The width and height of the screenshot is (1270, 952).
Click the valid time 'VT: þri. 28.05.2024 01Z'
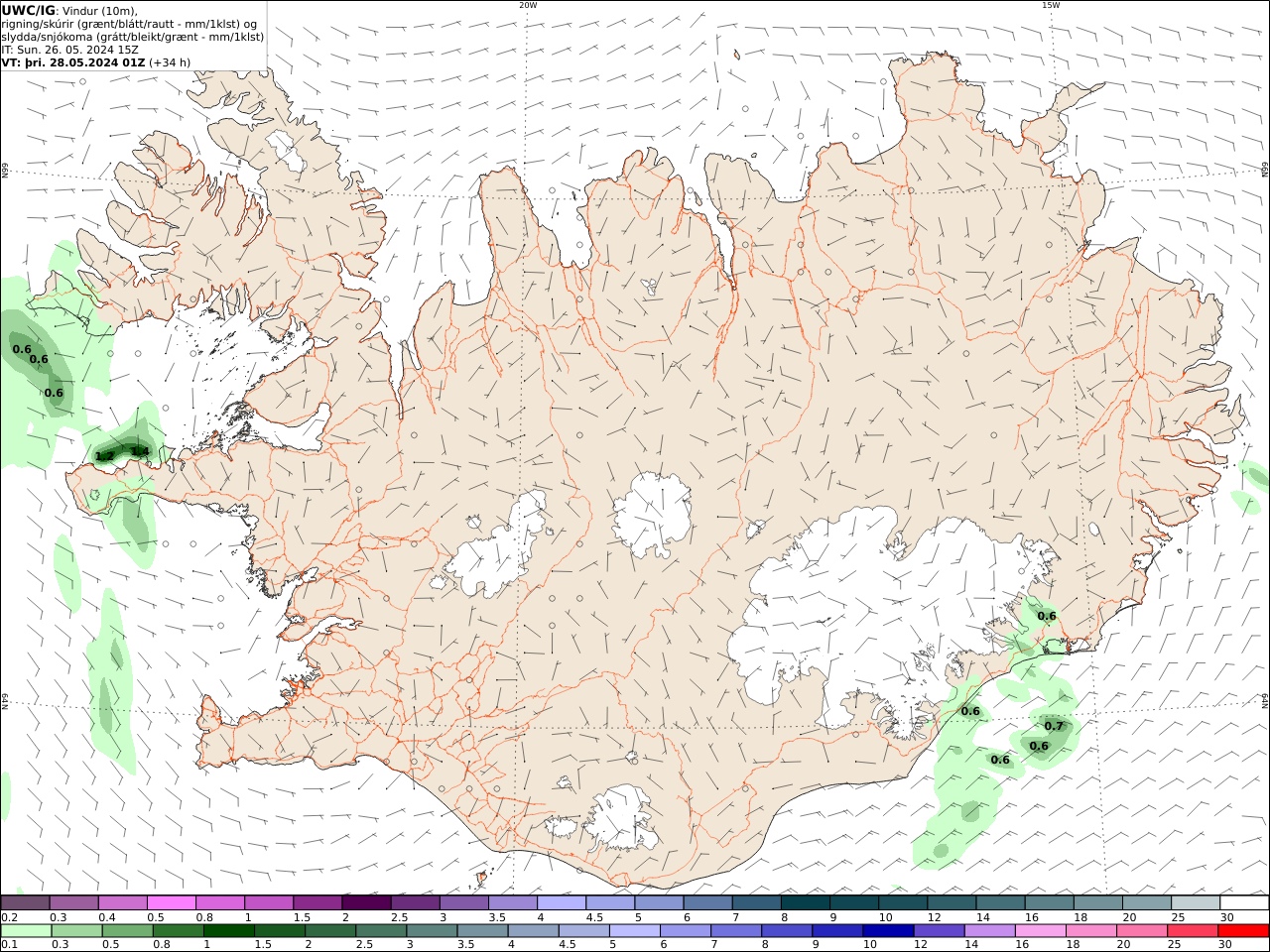click(x=73, y=62)
